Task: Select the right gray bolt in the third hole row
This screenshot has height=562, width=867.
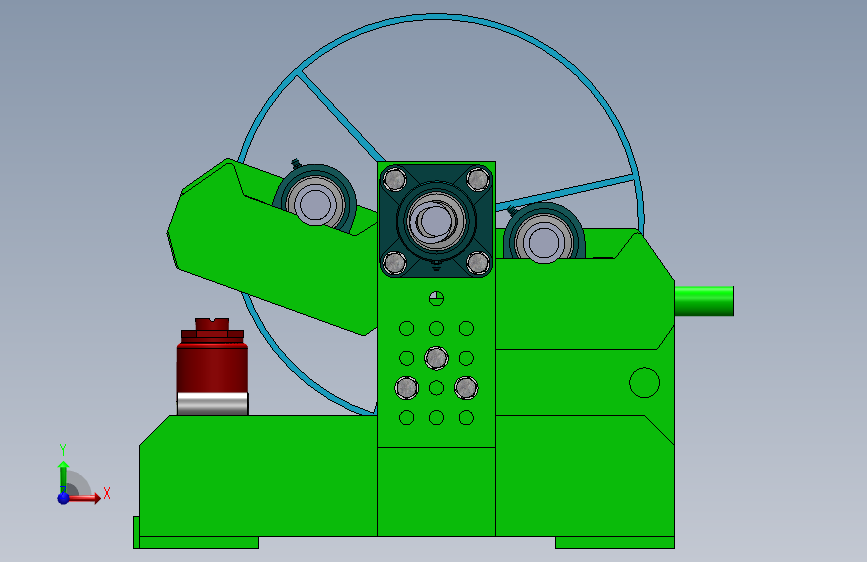Action: pyautogui.click(x=466, y=388)
